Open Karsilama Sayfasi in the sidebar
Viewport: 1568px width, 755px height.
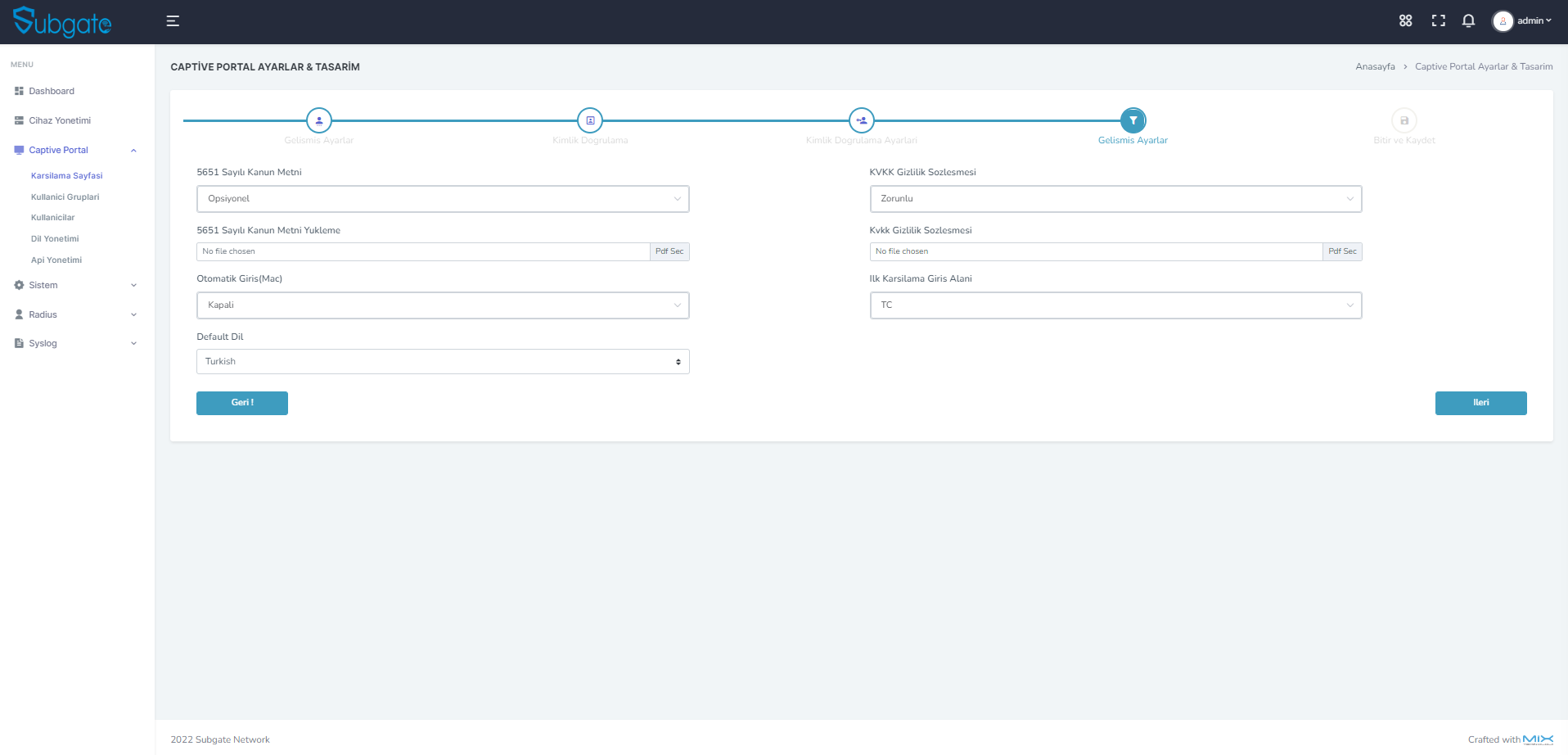66,175
